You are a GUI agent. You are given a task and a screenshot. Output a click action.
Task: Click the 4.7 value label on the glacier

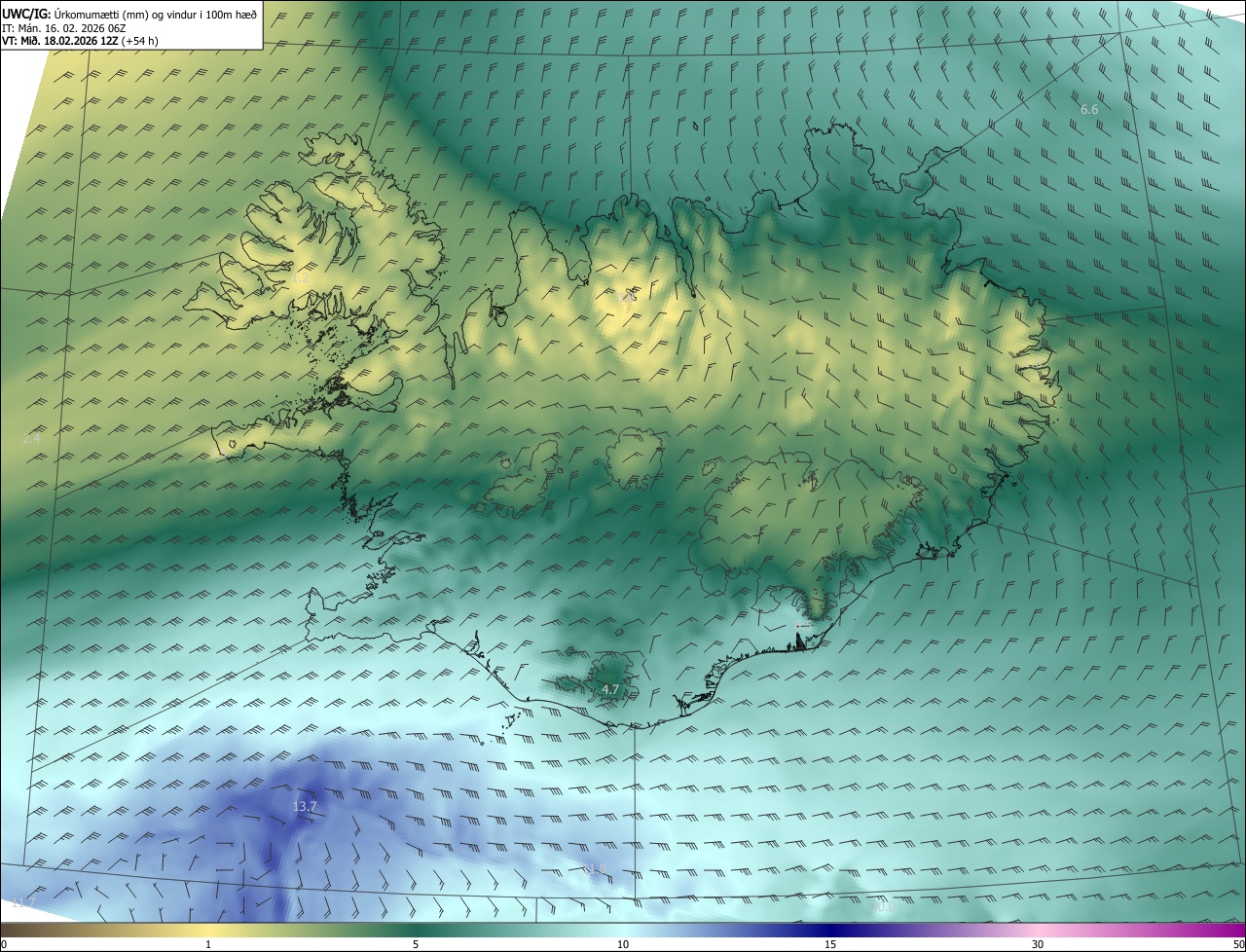610,689
